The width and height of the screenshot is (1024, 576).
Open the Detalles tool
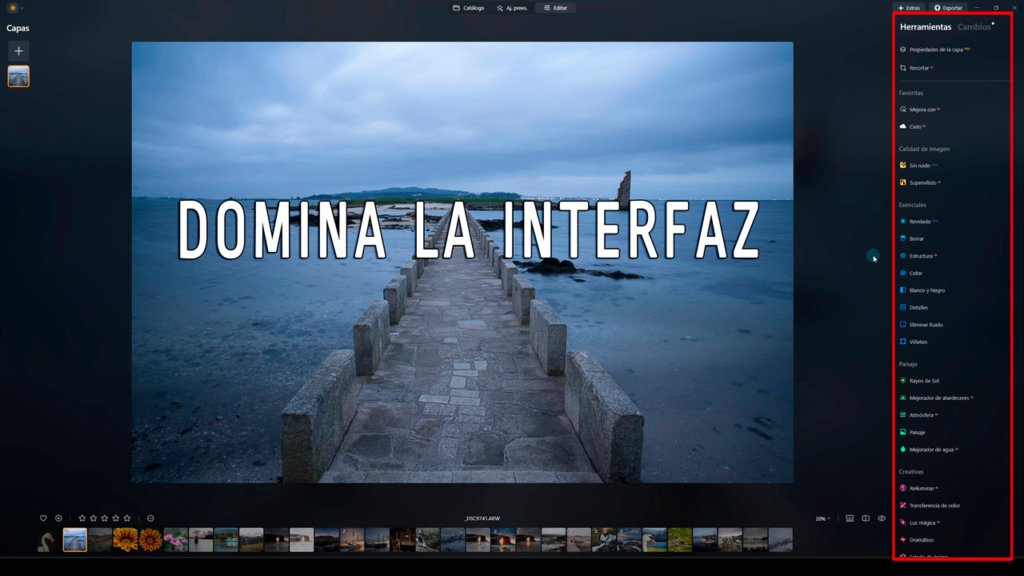click(x=914, y=308)
